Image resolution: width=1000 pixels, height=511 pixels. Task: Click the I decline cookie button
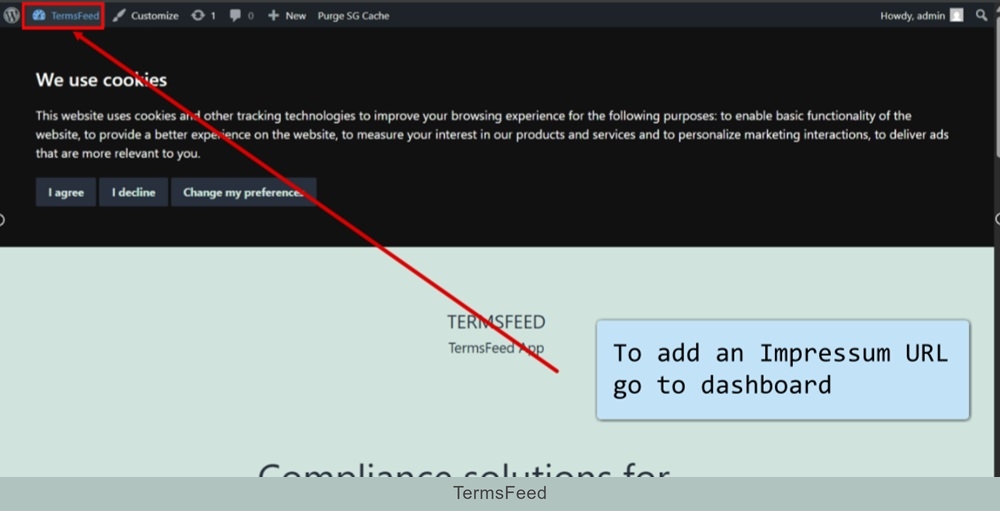(x=133, y=192)
